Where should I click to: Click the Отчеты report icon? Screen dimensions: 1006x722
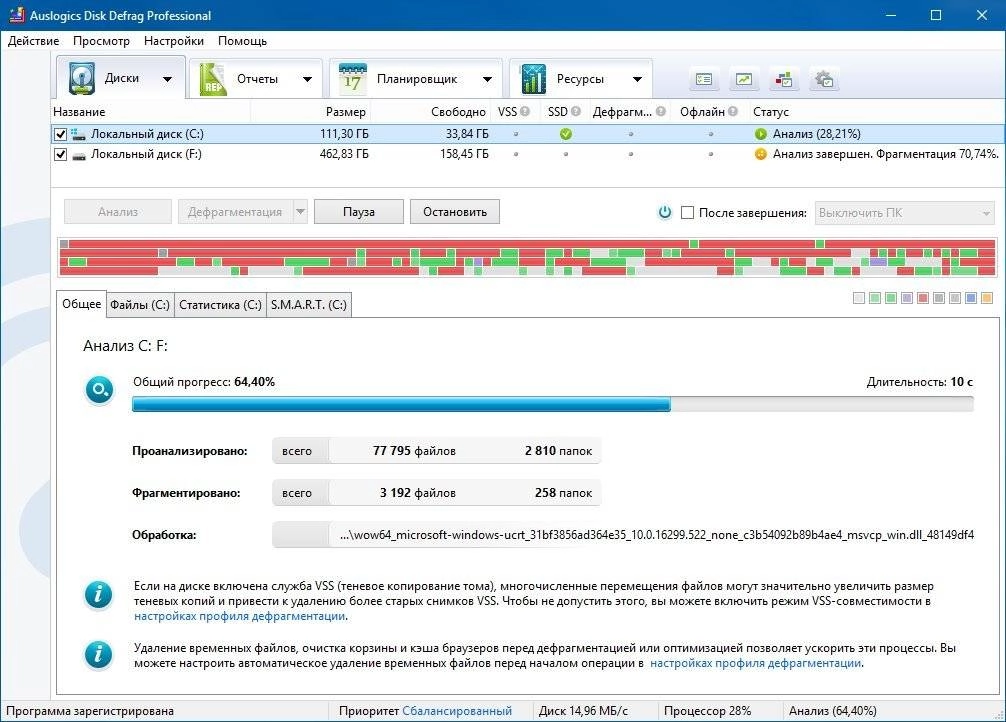(212, 79)
